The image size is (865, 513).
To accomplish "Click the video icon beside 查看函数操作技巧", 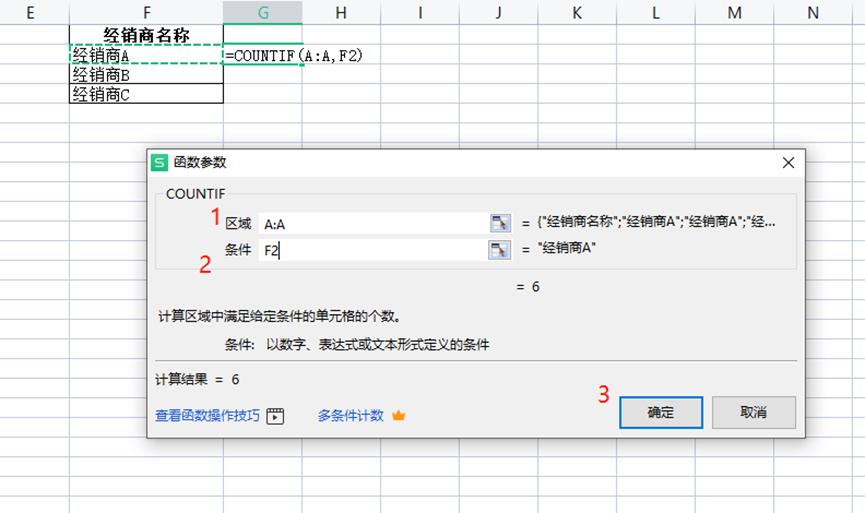I will tap(275, 416).
